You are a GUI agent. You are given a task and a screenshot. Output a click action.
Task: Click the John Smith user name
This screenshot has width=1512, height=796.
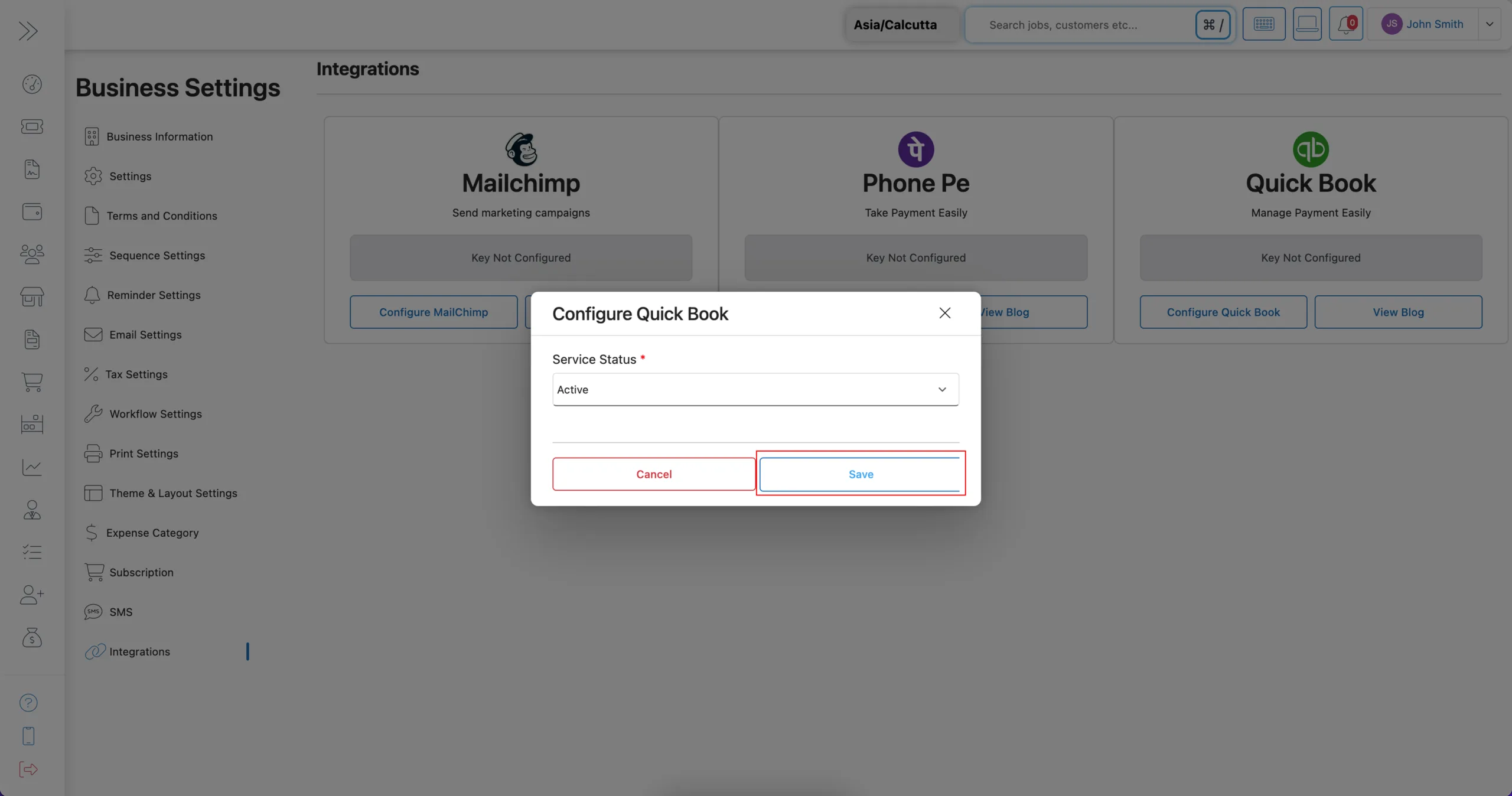tap(1435, 24)
